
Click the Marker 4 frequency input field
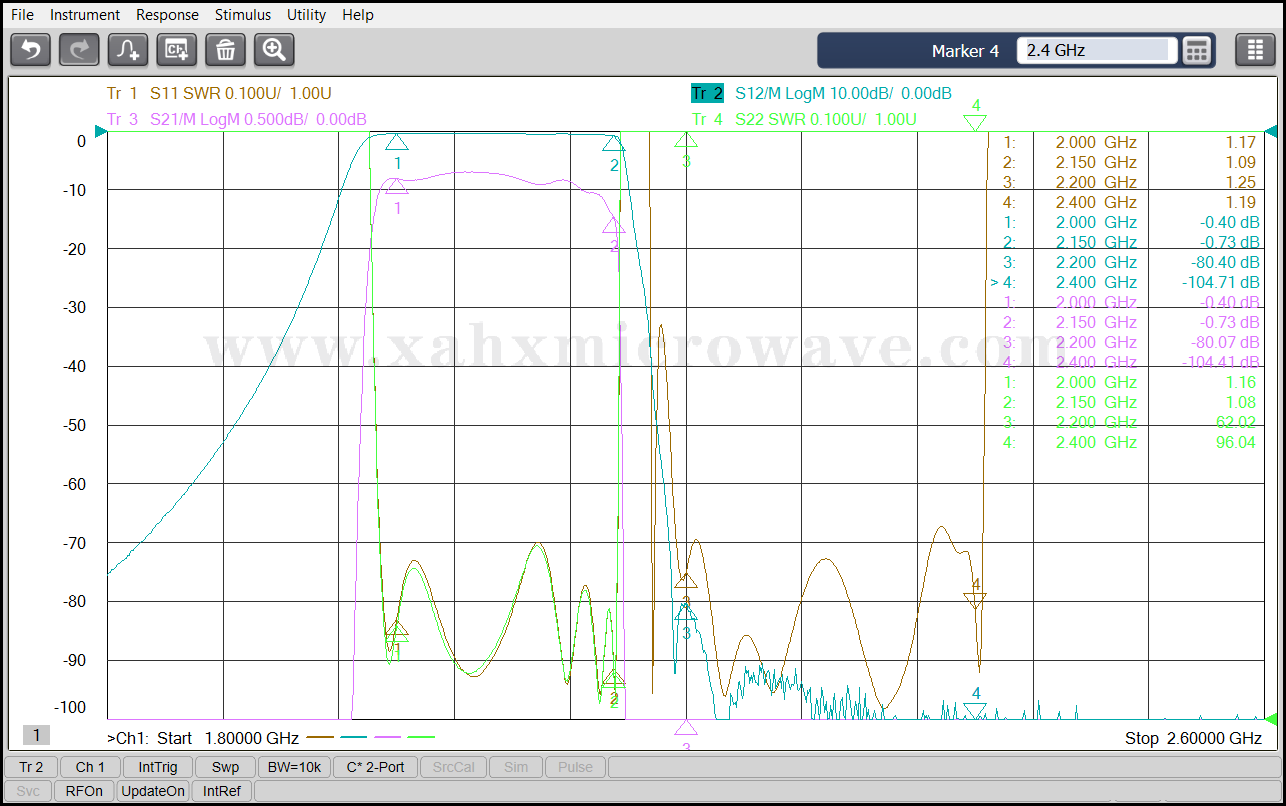tap(1097, 50)
